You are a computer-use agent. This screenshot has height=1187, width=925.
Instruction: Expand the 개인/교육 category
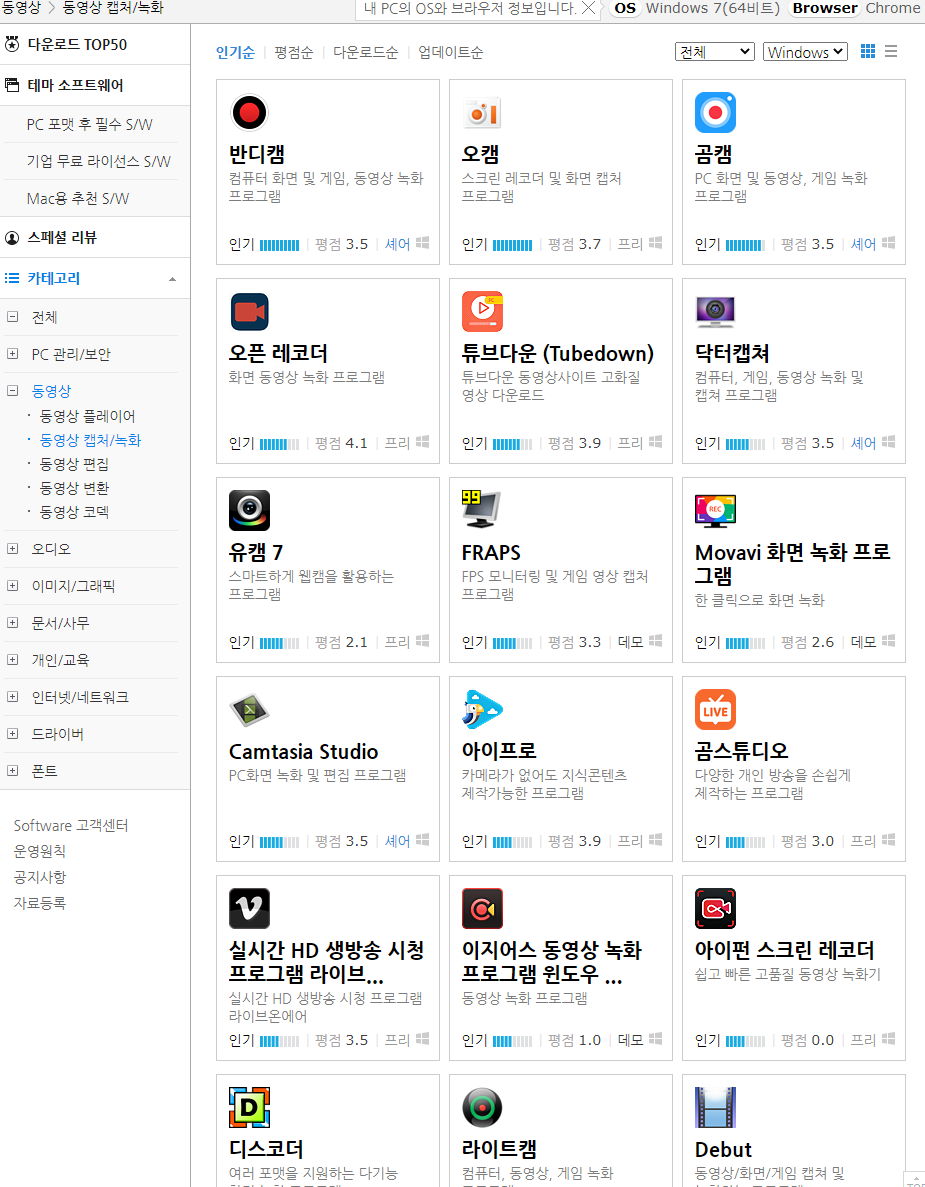point(12,660)
